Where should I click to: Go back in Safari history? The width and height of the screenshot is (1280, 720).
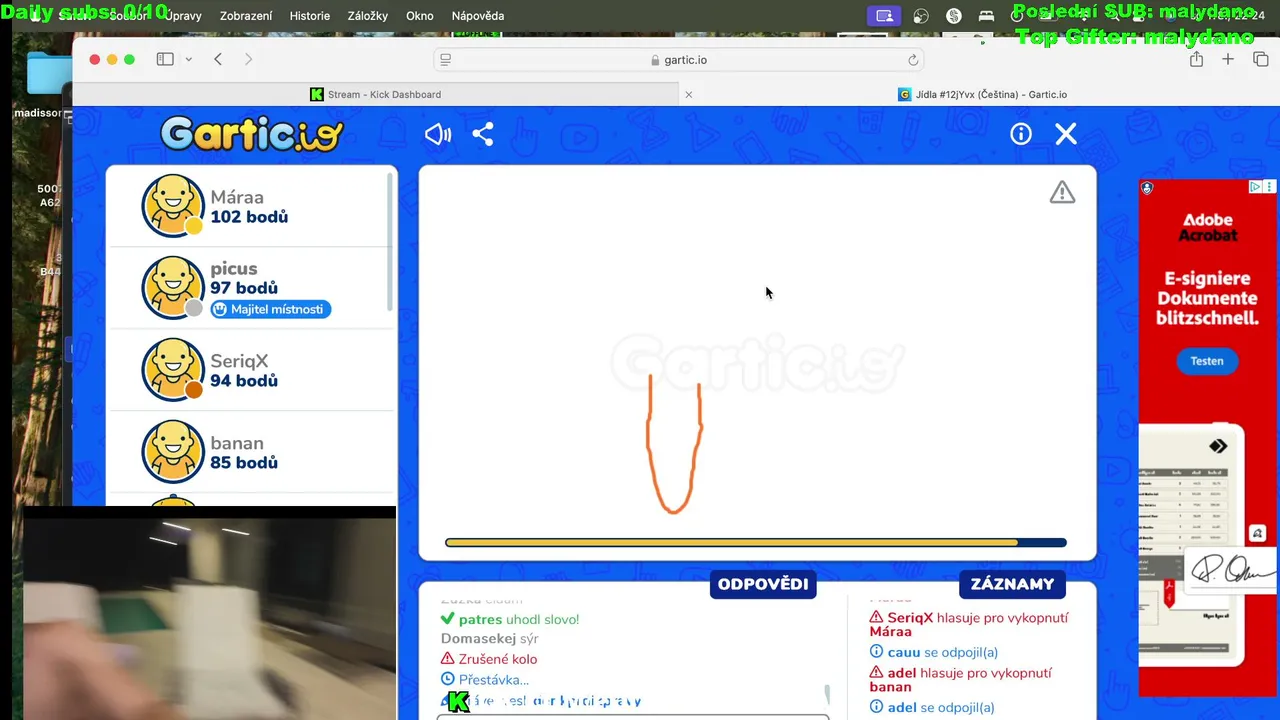click(x=218, y=59)
